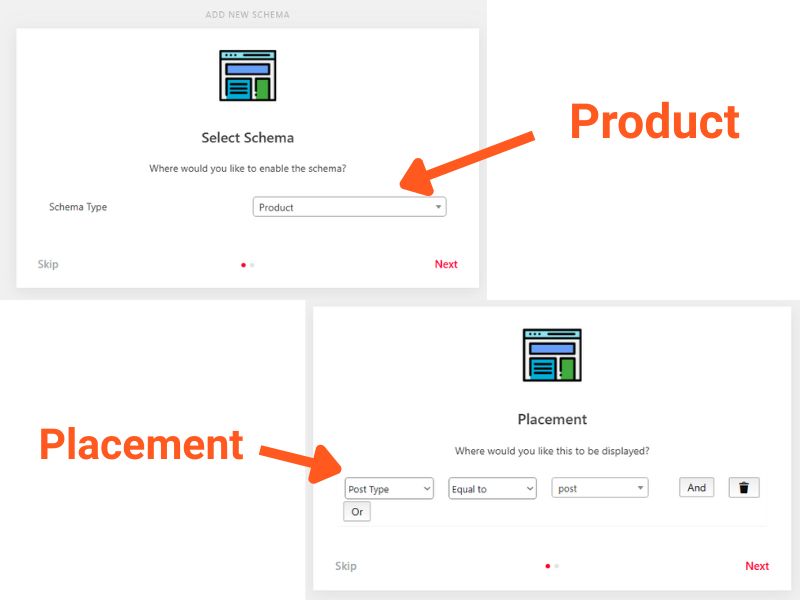Image resolution: width=800 pixels, height=600 pixels.
Task: Click Skip on the Placement step
Action: [x=345, y=566]
